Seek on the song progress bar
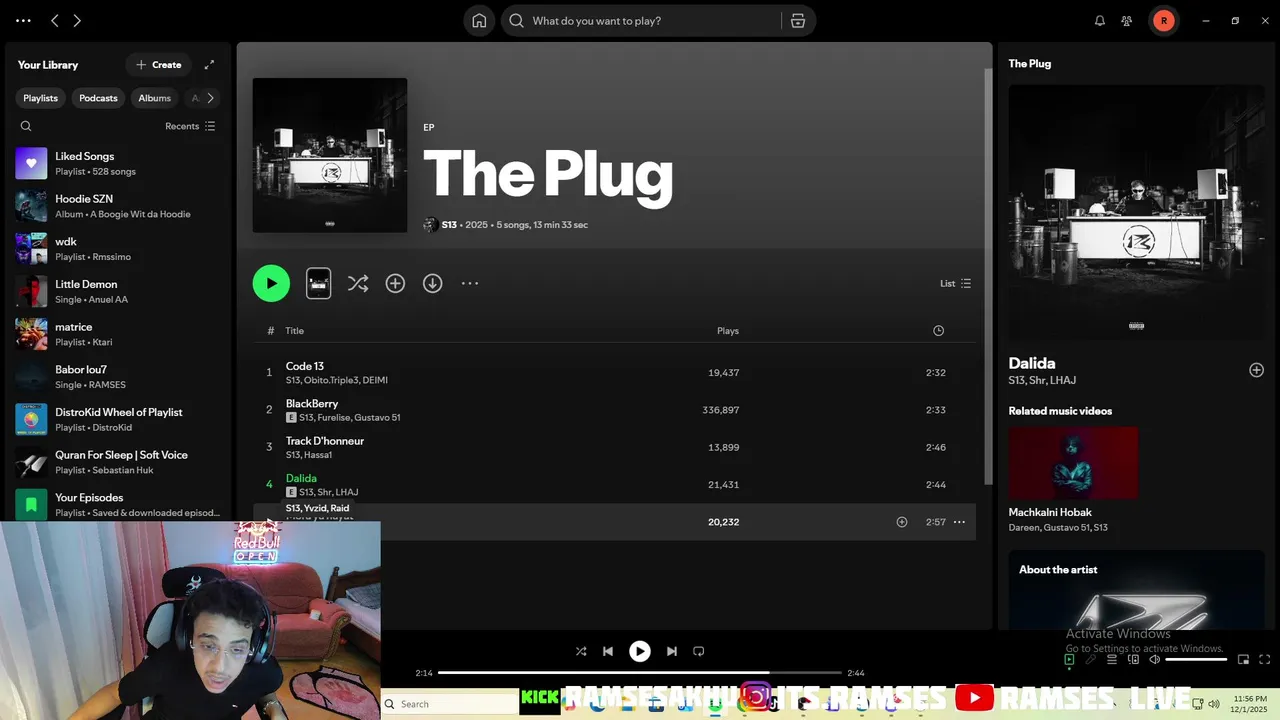The width and height of the screenshot is (1280, 720). point(640,673)
